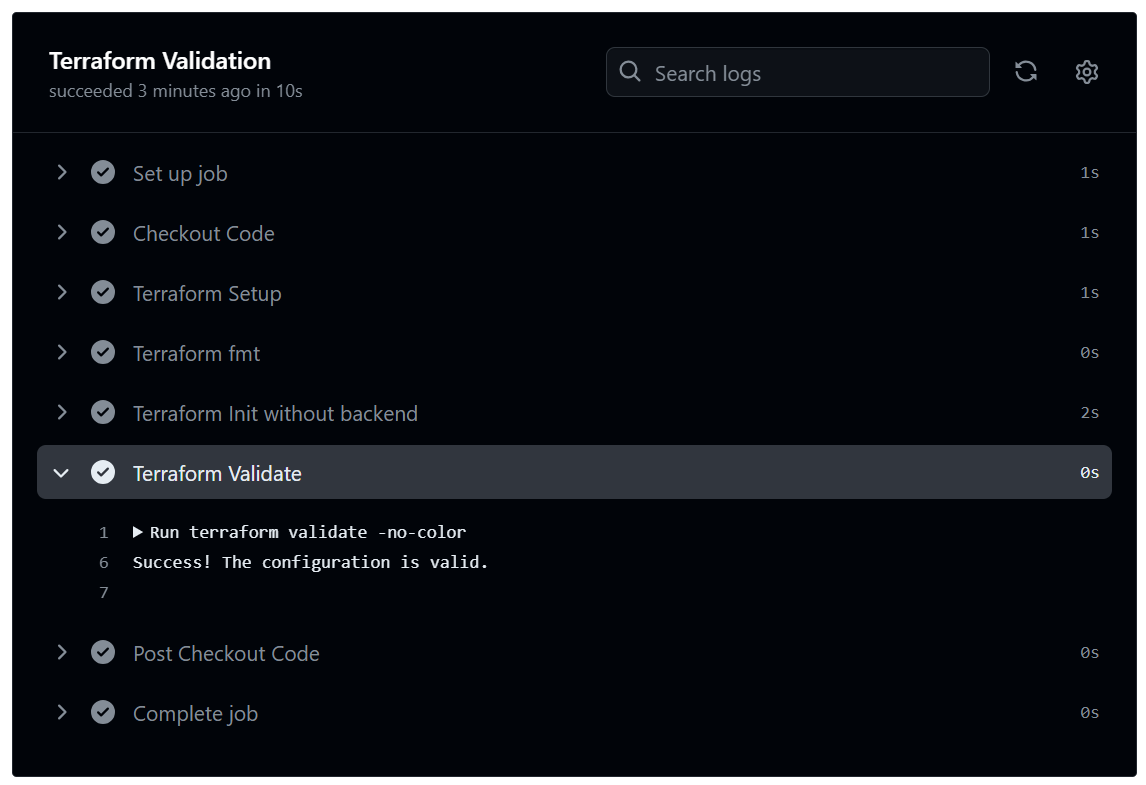Open the Complete job step label
1146x785 pixels.
pos(195,714)
